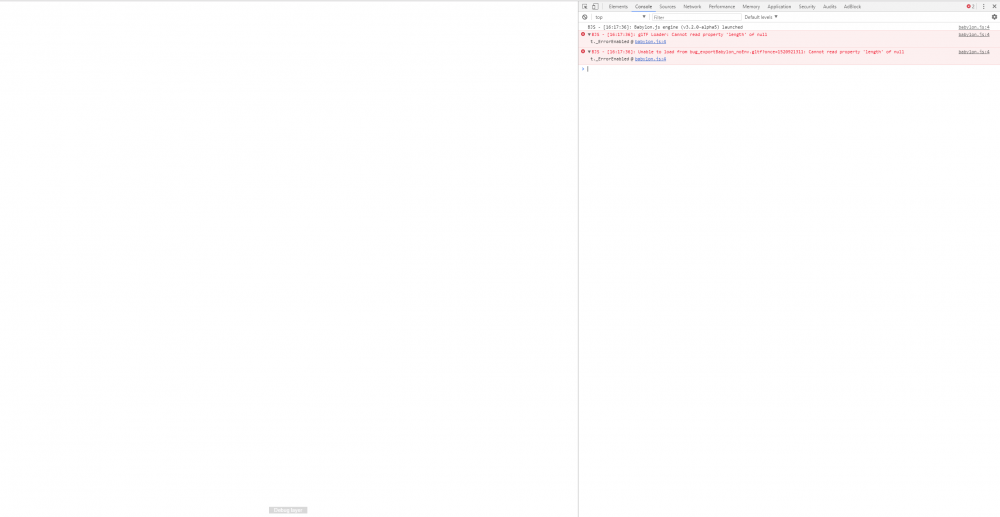Image resolution: width=1000 pixels, height=517 pixels.
Task: Go to the Performance tab
Action: tap(722, 6)
